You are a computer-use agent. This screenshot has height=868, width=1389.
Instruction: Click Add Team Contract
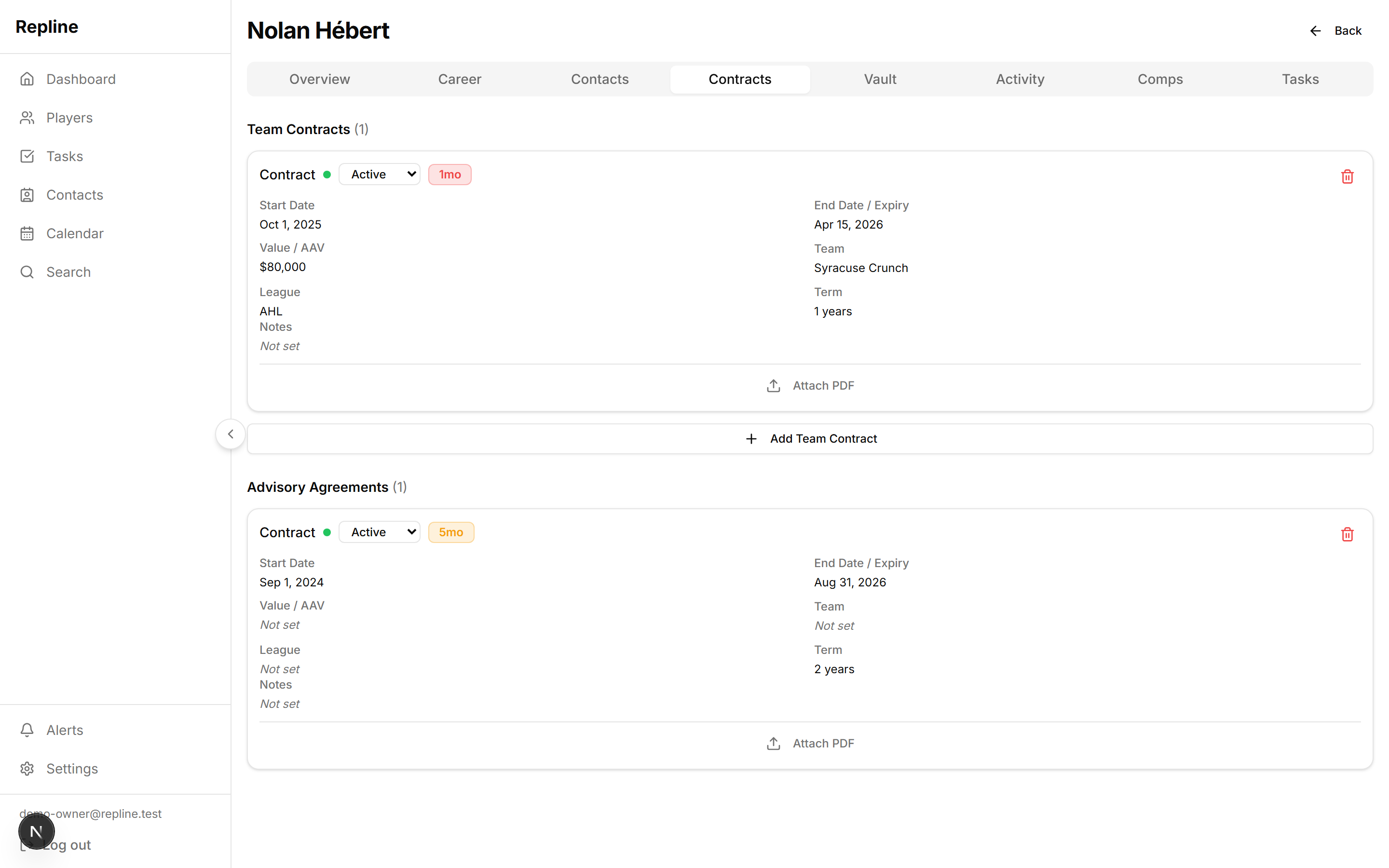(811, 438)
